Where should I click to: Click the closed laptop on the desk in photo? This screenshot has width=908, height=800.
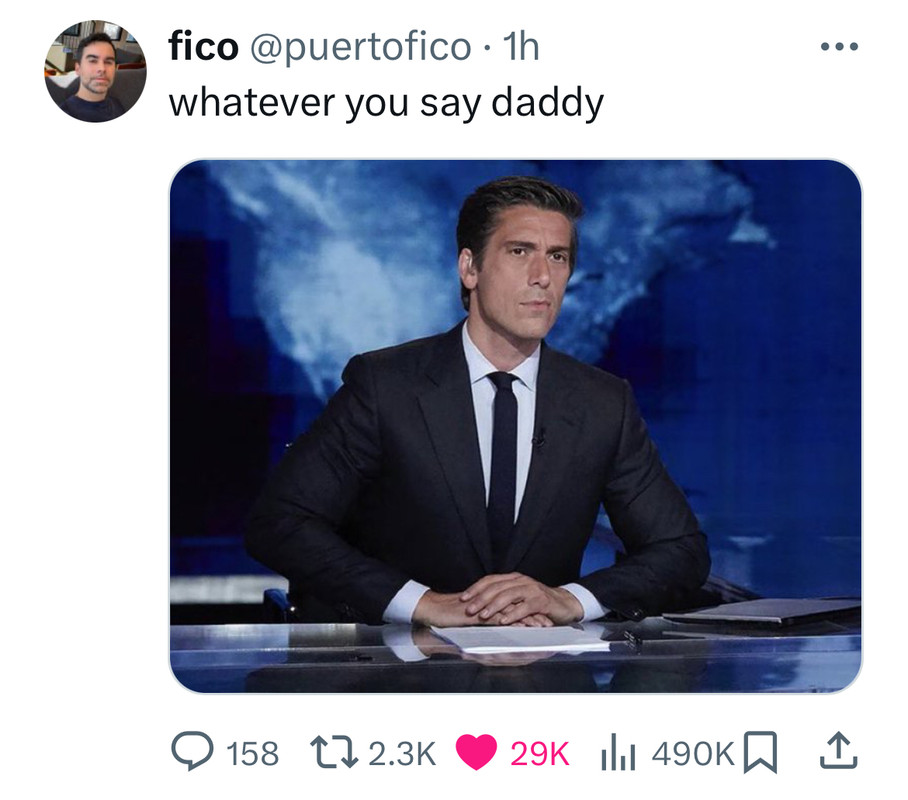click(761, 613)
